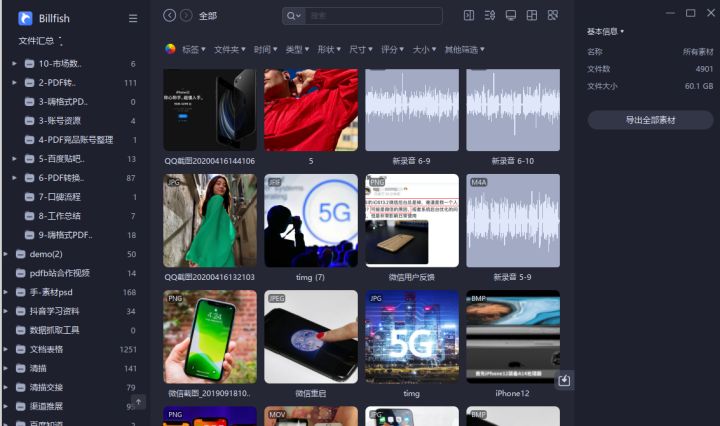Open the 其他筛选 filter dropdown
The width and height of the screenshot is (720, 426).
[464, 49]
